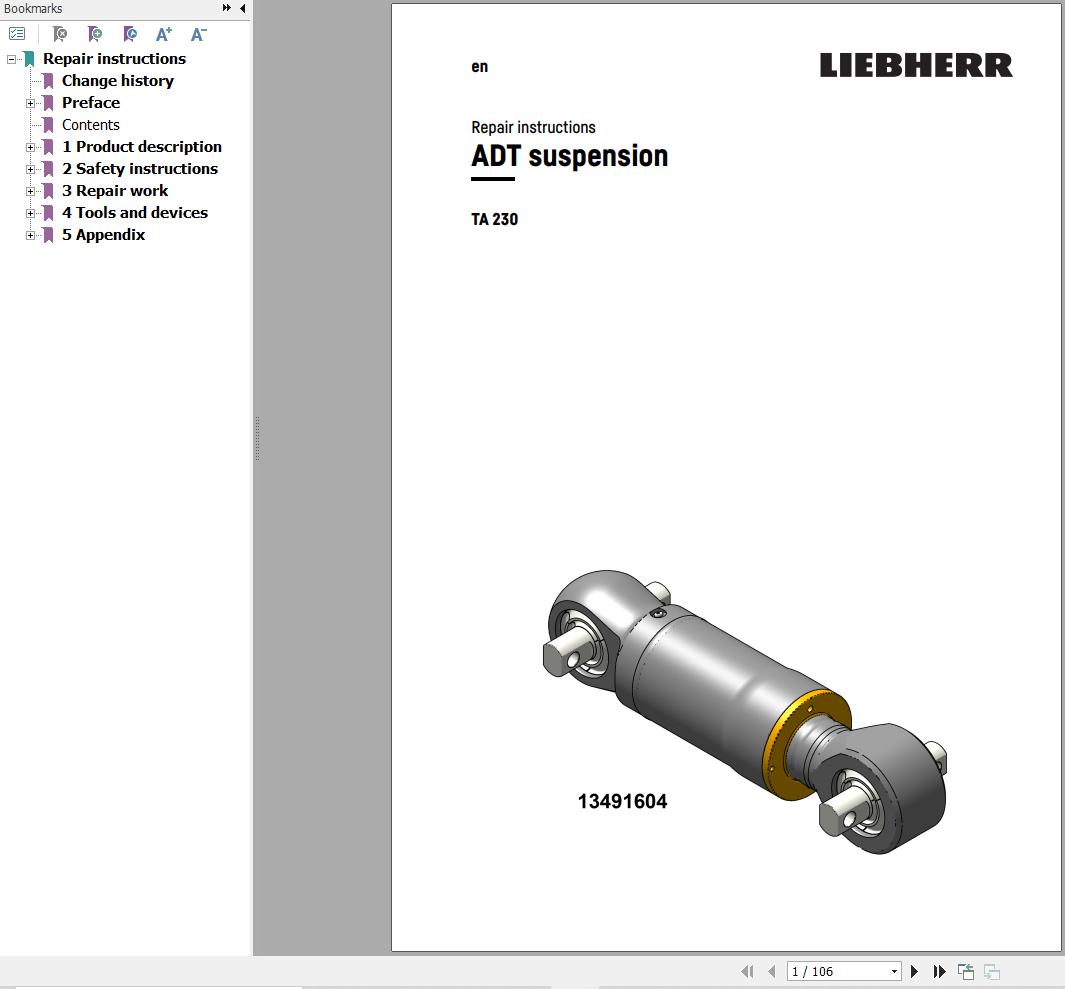
Task: Open the page number dropdown arrow
Action: [x=894, y=971]
